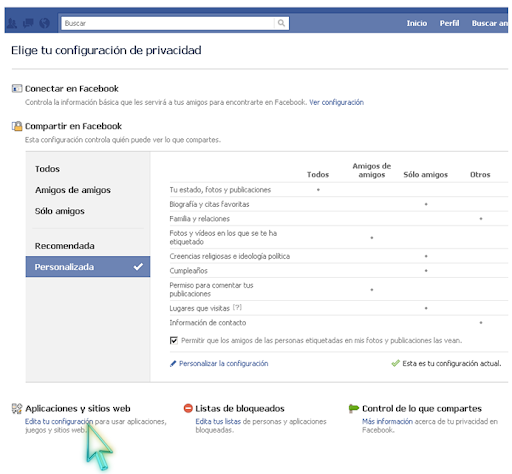Click 'Esta es tu configuración actual' text
The image size is (512, 474).
(452, 363)
